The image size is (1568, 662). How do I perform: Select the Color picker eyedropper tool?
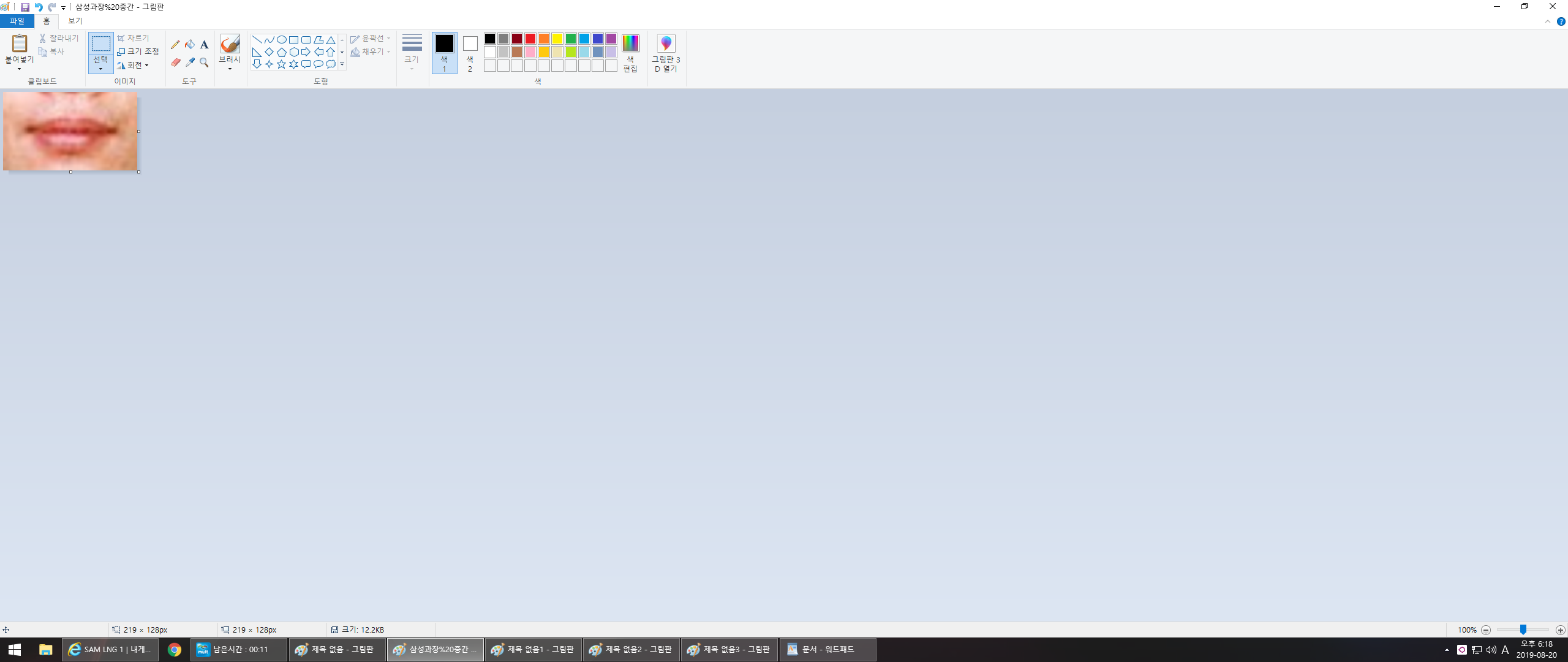(x=190, y=63)
